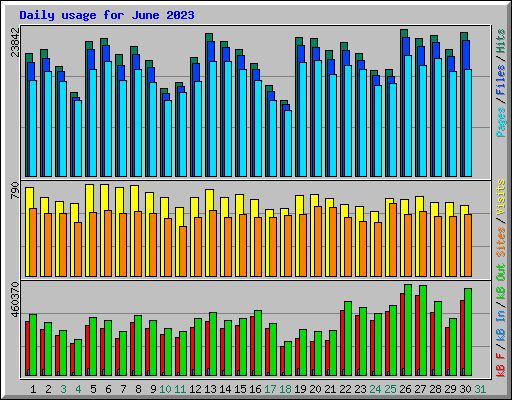Click day 13 on the x-axis

click(210, 389)
